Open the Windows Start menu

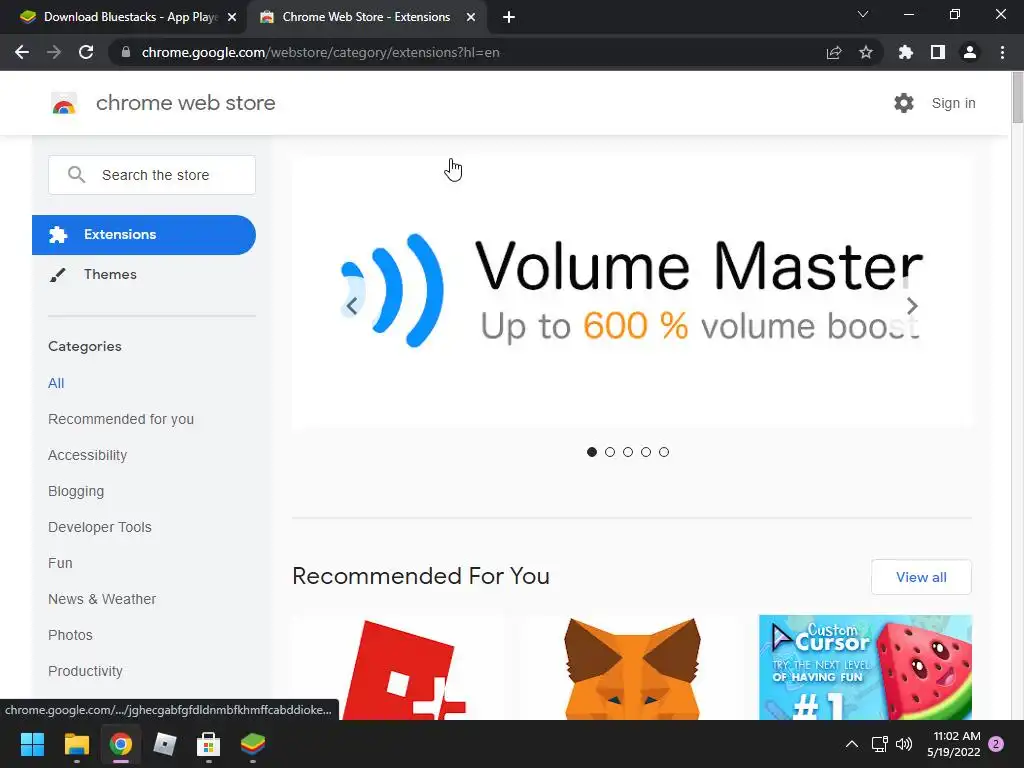(x=32, y=744)
